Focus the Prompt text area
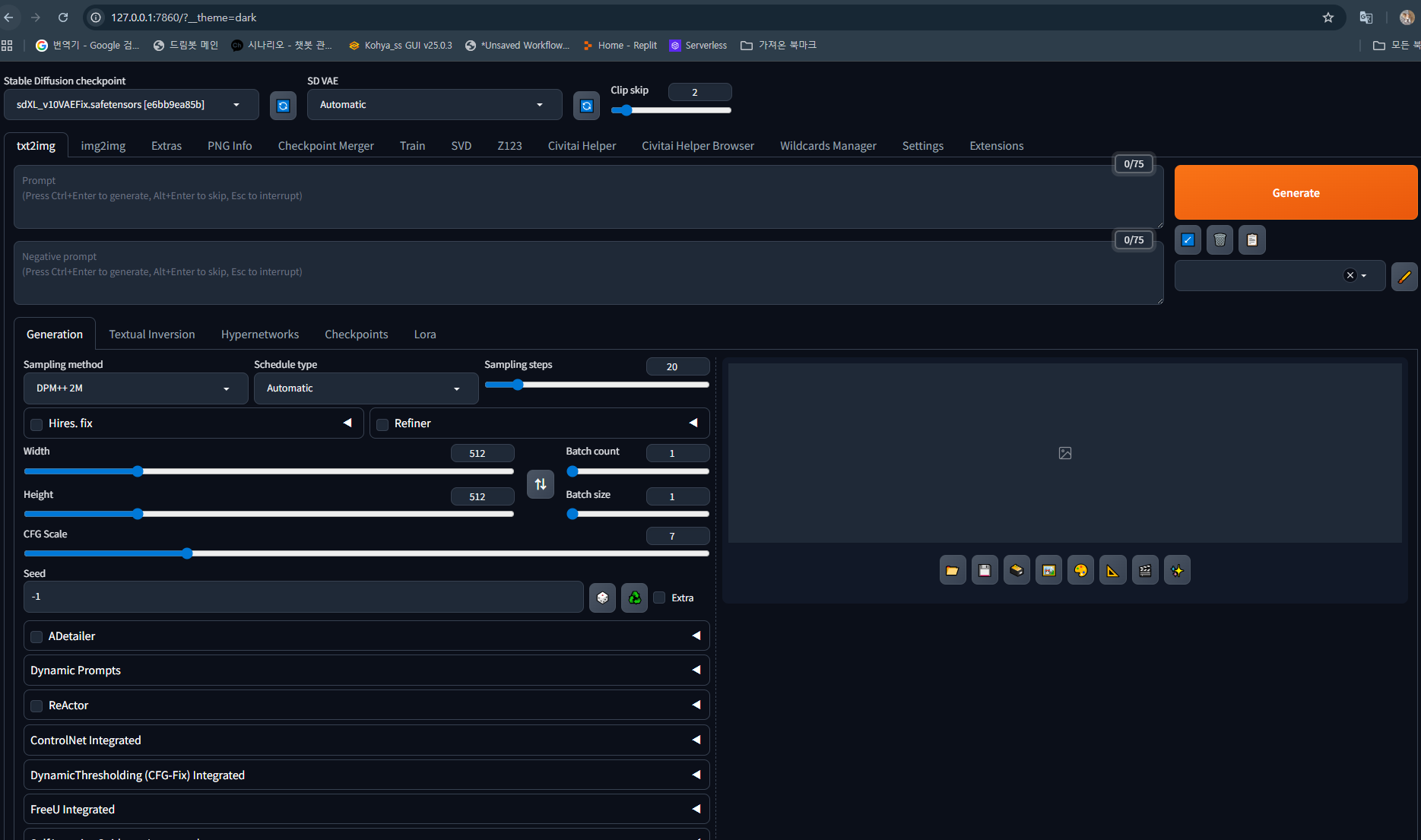1421x840 pixels. (x=588, y=197)
